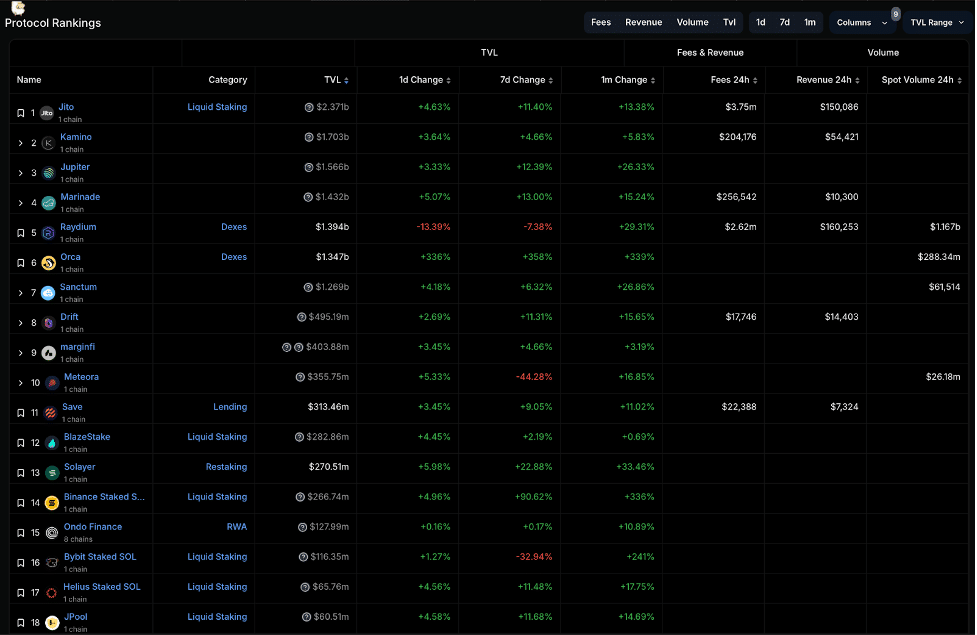Click Jito's $3.75m fees value
This screenshot has height=635, width=977.
pos(741,107)
